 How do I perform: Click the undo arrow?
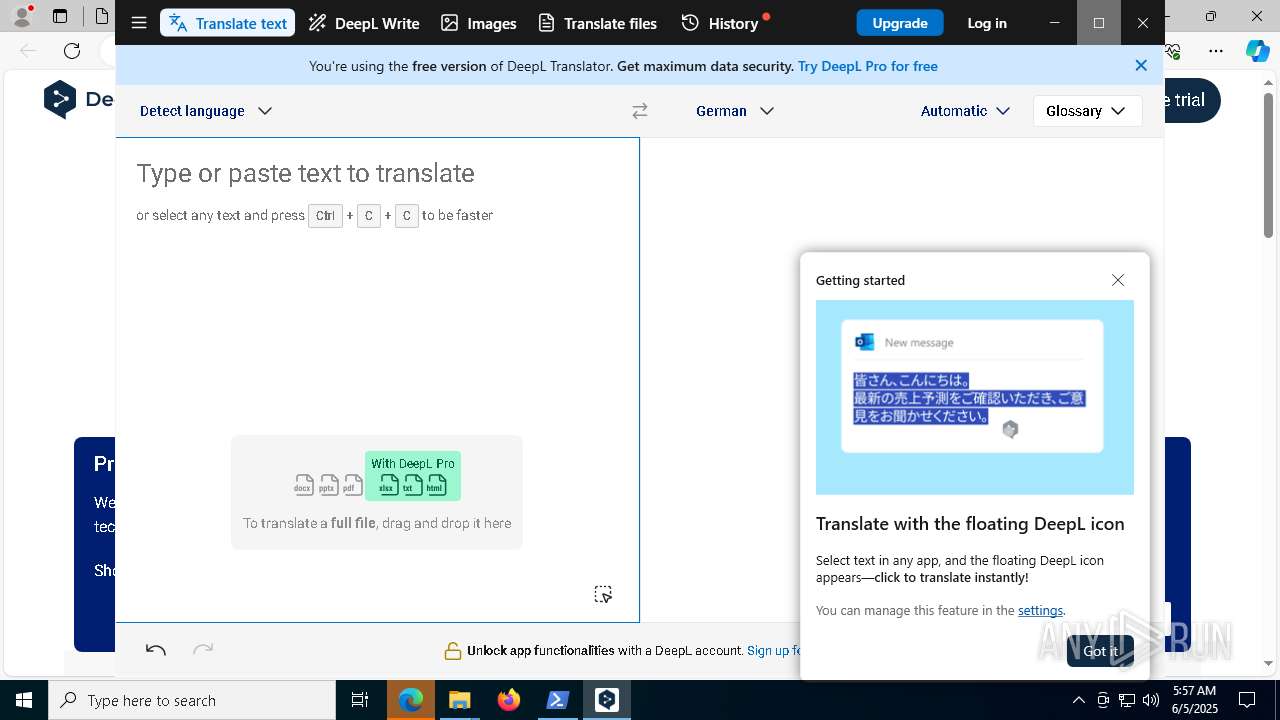pos(155,650)
